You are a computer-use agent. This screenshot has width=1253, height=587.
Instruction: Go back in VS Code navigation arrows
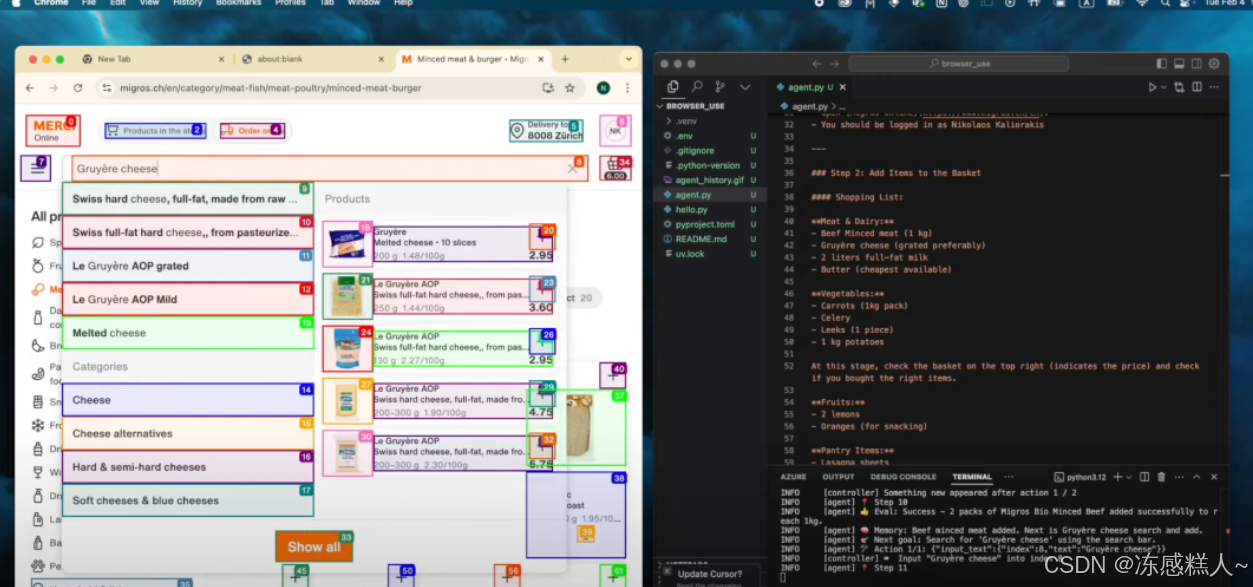tap(817, 63)
